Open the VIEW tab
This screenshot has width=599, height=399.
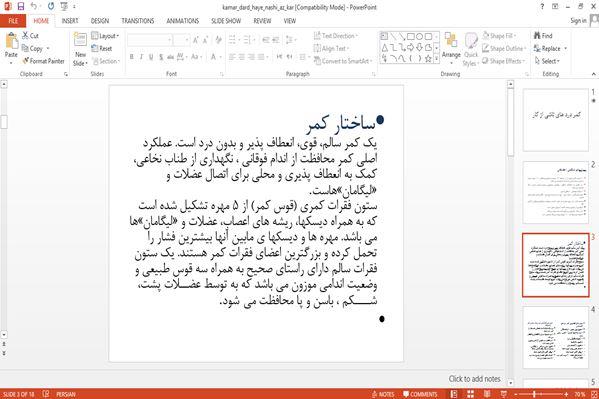click(290, 21)
